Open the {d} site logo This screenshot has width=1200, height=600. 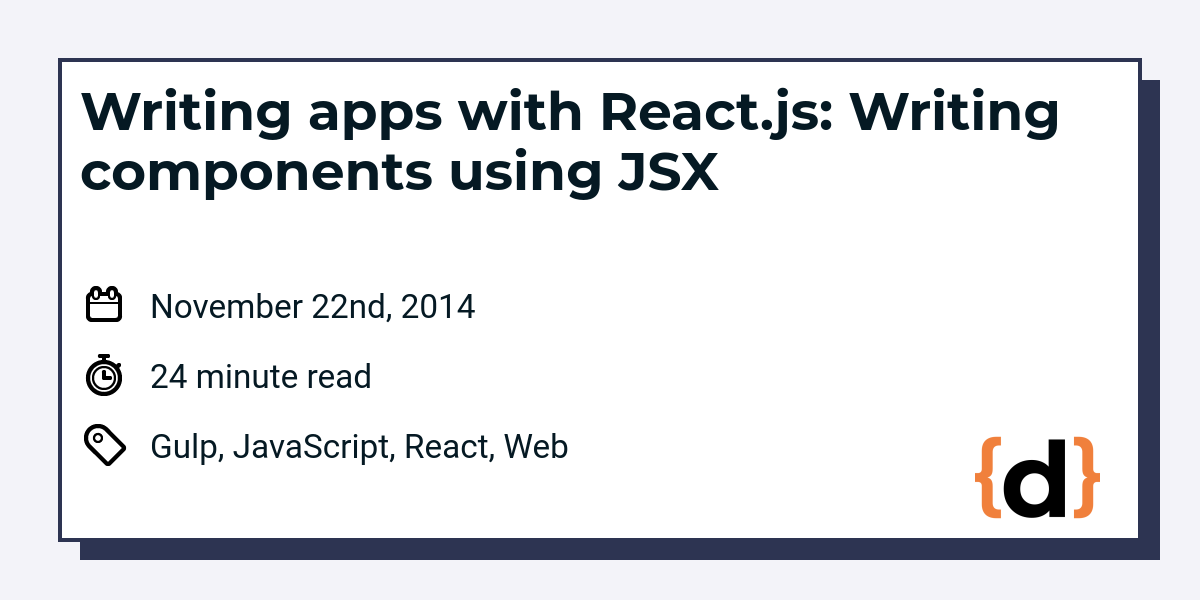tap(1037, 478)
